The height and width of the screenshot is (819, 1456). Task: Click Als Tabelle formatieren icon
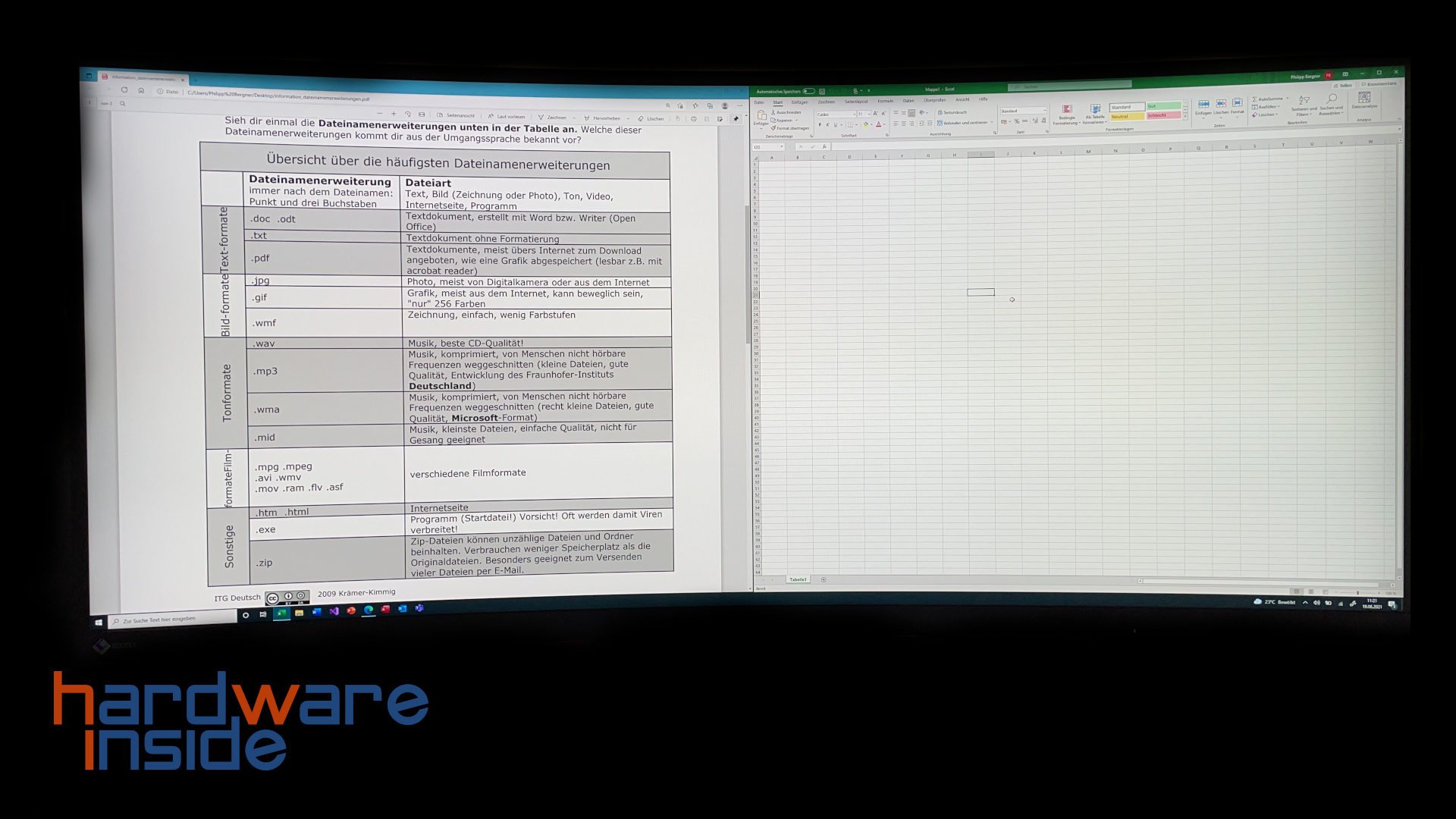pos(1095,109)
